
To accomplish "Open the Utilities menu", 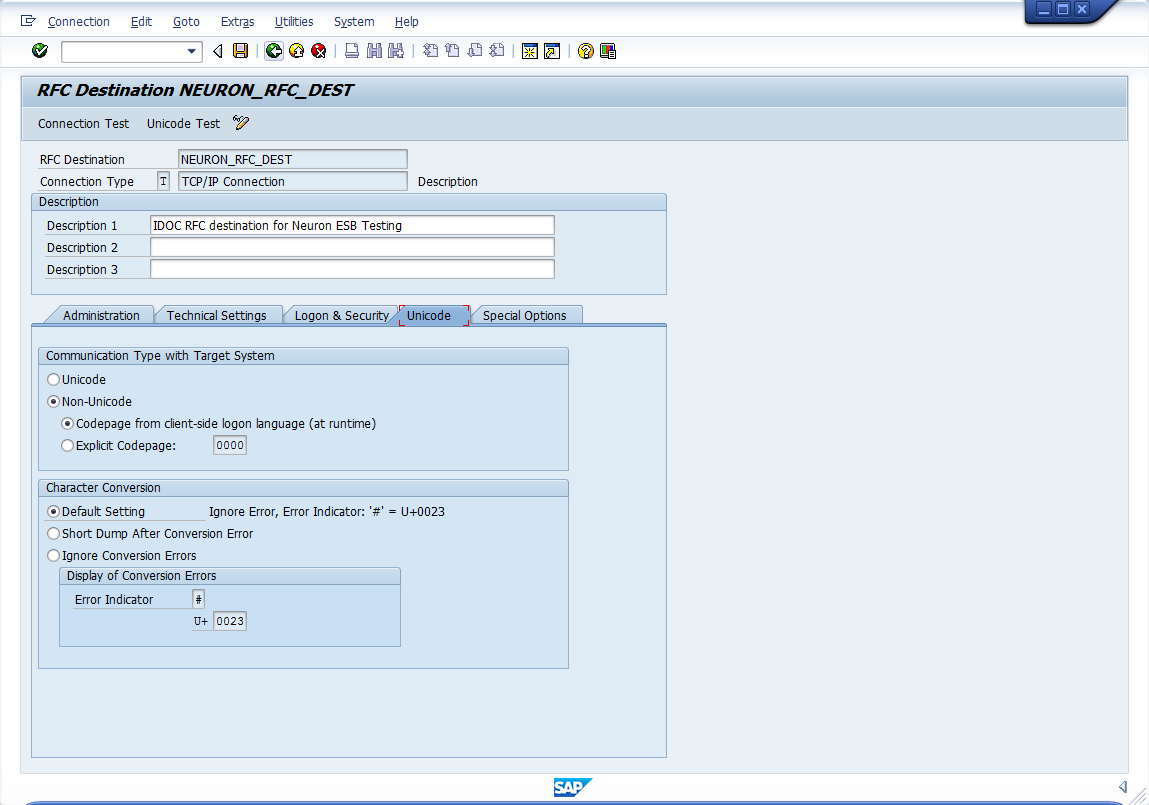I will click(x=294, y=22).
